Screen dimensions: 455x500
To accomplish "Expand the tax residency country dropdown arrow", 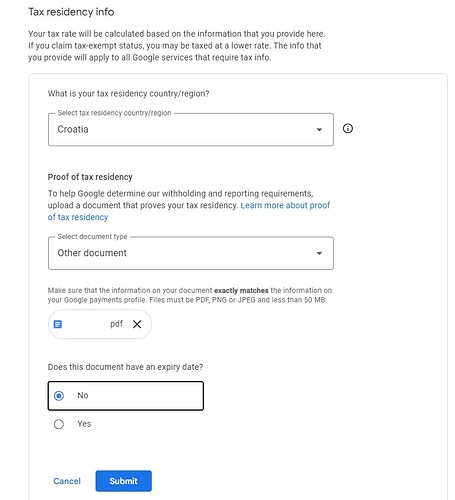I will click(x=319, y=129).
